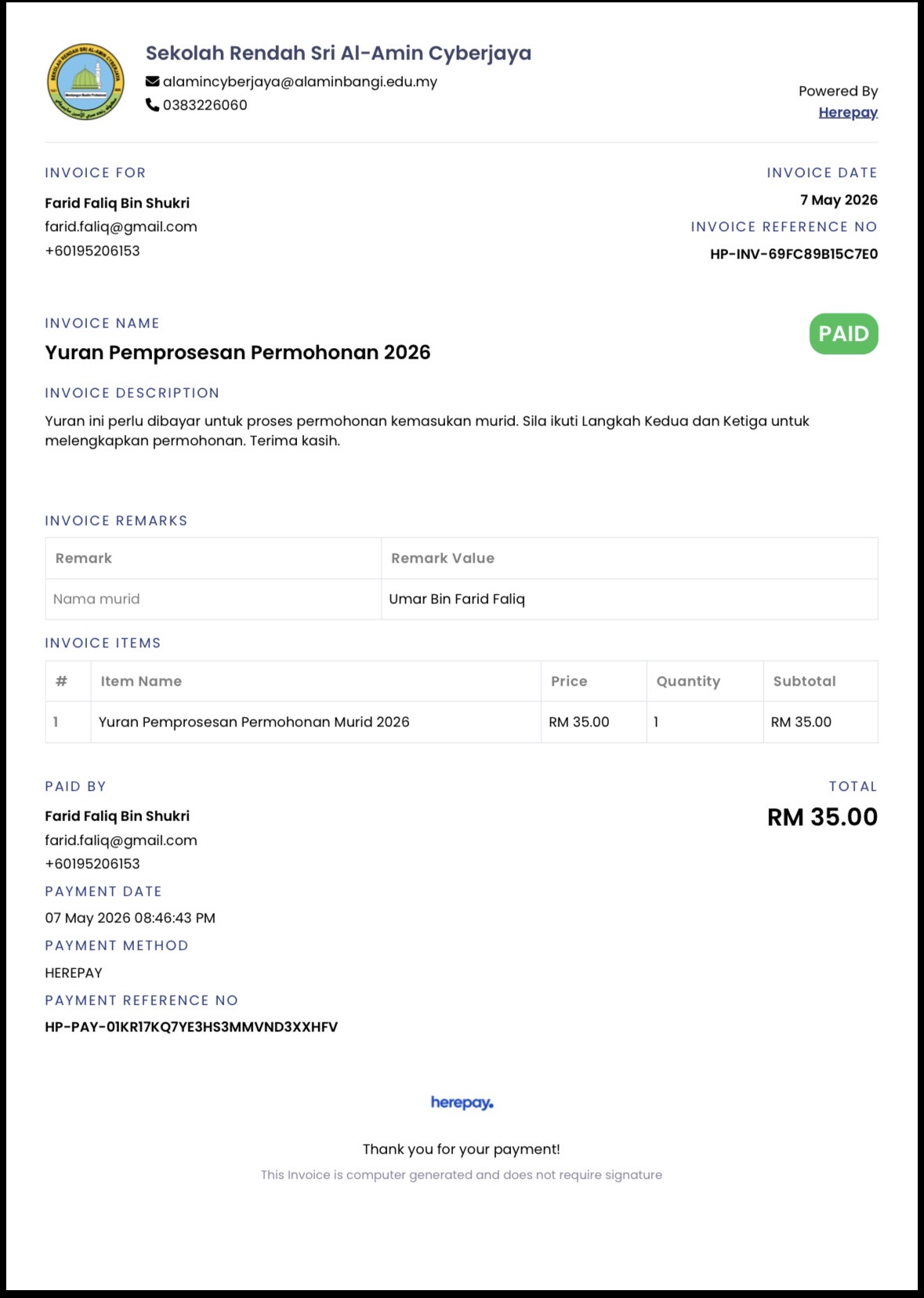Screen dimensions: 924x1298
Task: Click the herepay footer logo
Action: click(x=462, y=1103)
